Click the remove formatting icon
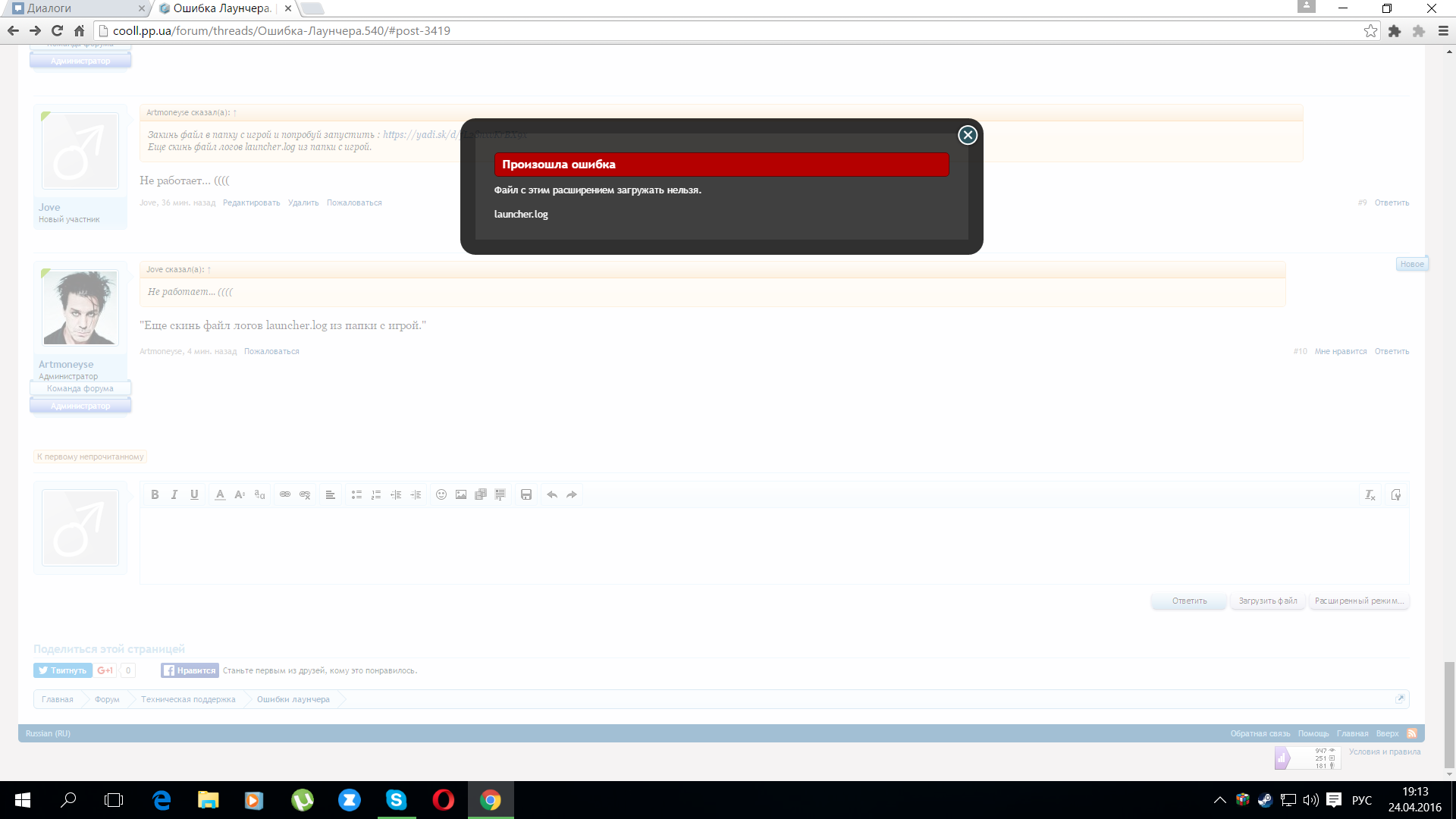Screen dimensions: 1456x819 click(1370, 494)
